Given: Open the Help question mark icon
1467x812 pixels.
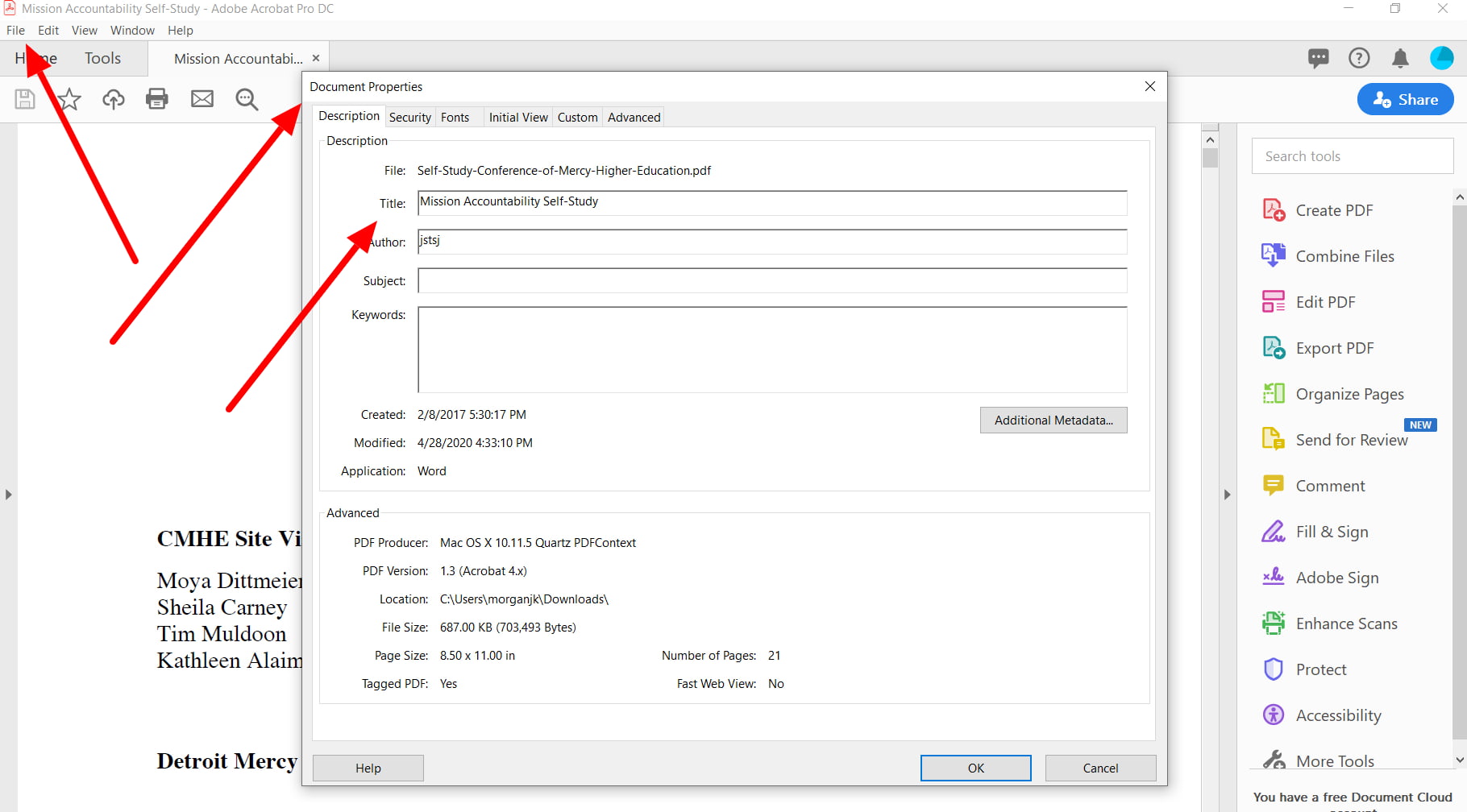Looking at the screenshot, I should click(1359, 58).
